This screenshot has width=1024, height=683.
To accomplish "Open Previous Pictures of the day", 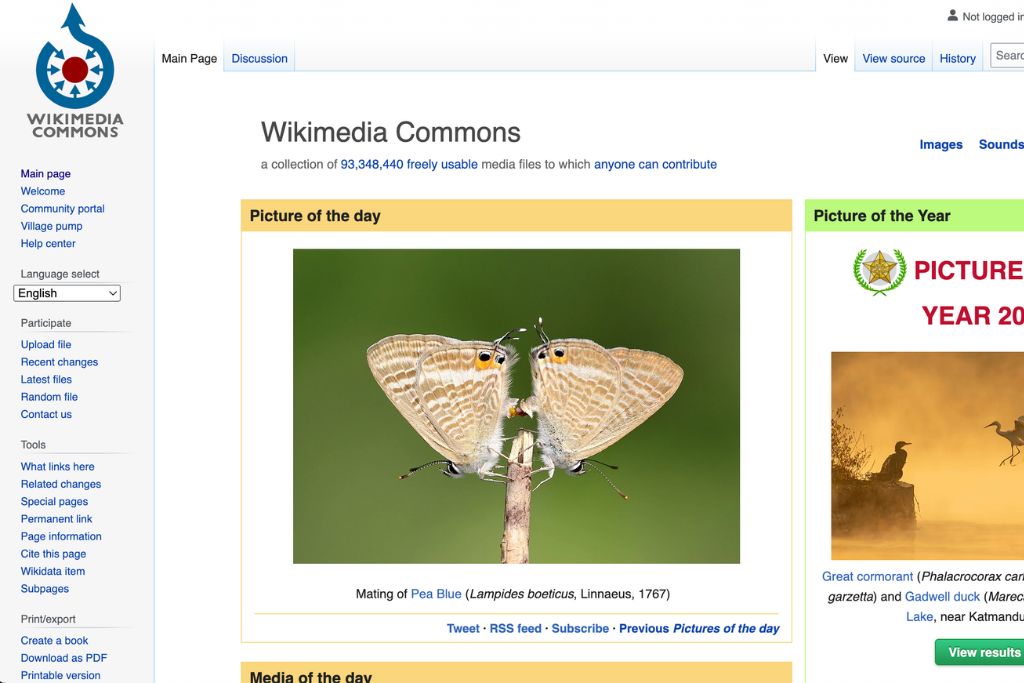I will [698, 629].
